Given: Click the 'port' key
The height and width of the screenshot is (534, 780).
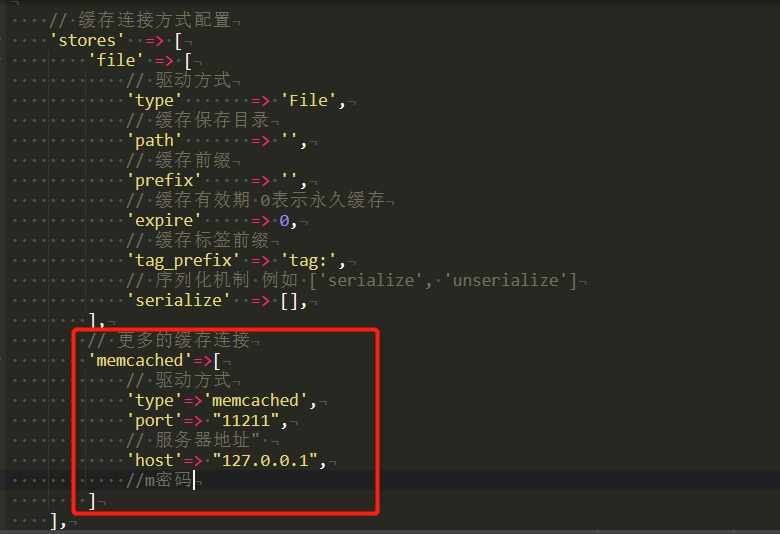Looking at the screenshot, I should coord(154,421).
